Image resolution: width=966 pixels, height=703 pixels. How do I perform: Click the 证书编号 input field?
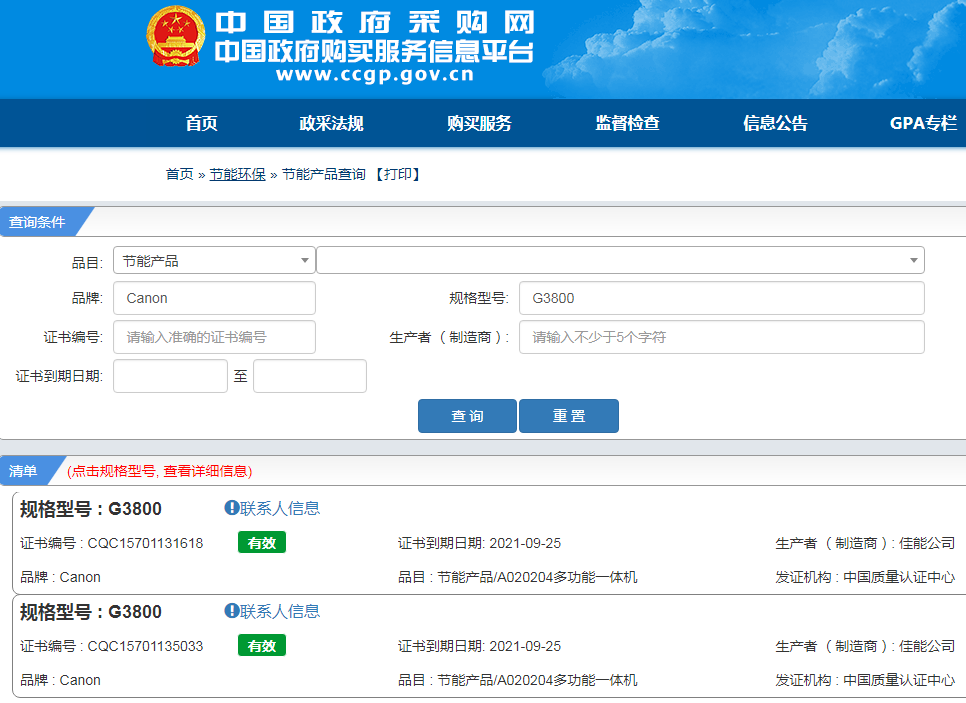[214, 337]
